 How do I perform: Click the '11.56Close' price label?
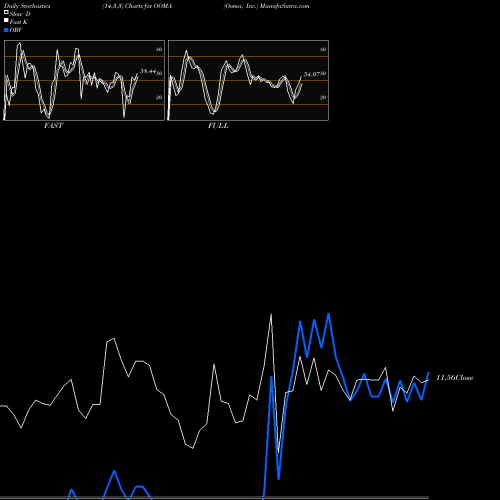(x=455, y=378)
